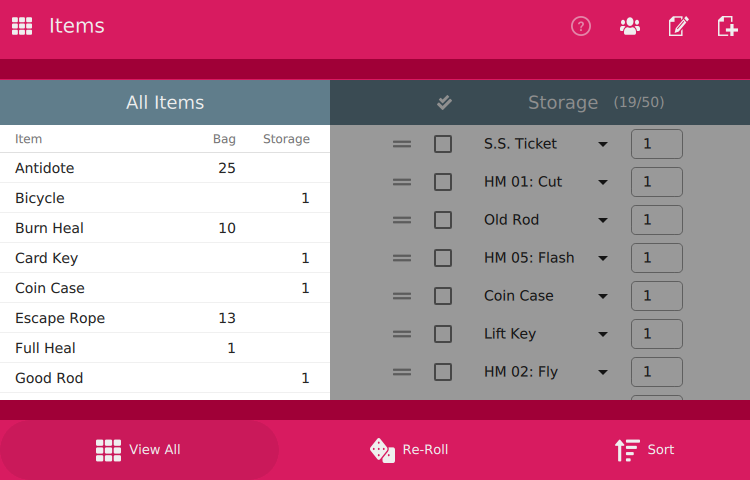Click the Sort button
The image size is (750, 480).
[x=644, y=449]
